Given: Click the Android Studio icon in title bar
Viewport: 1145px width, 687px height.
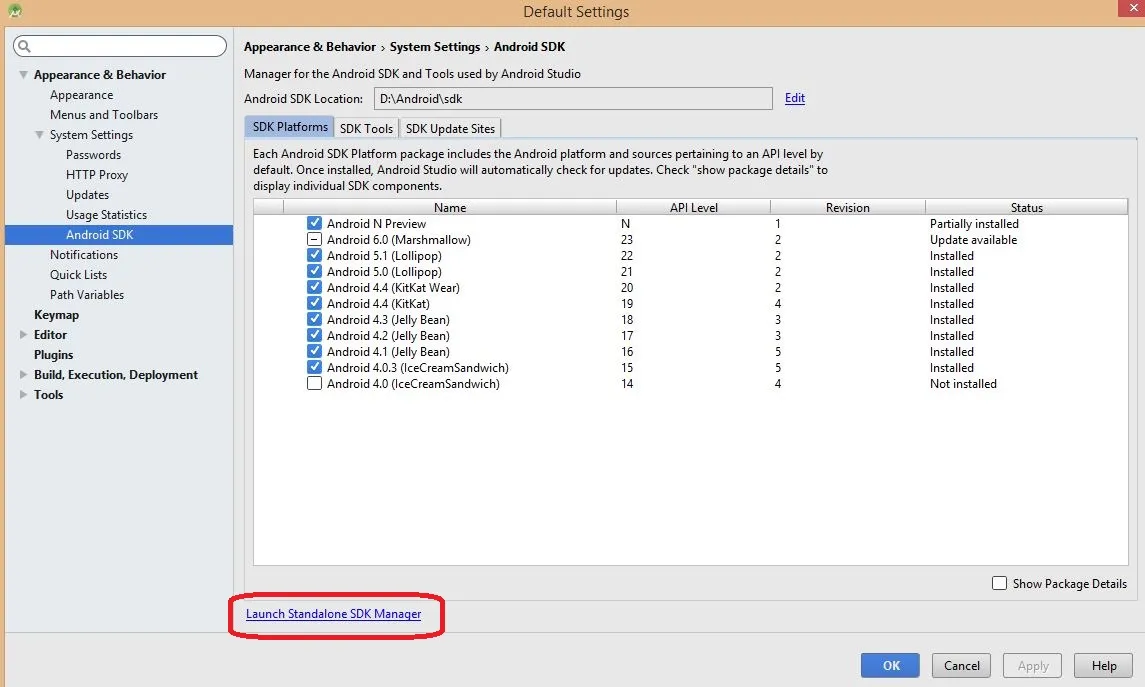Looking at the screenshot, I should [x=15, y=11].
